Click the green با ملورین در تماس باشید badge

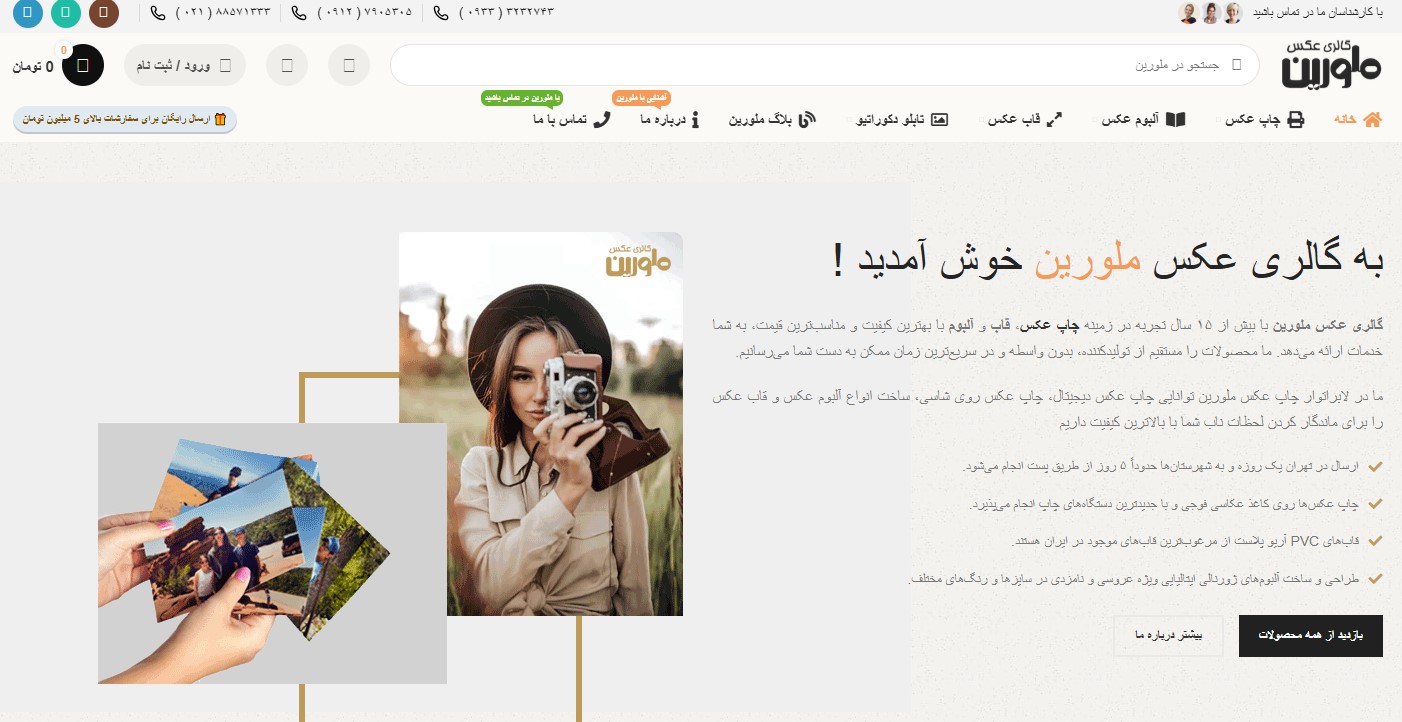pyautogui.click(x=522, y=98)
